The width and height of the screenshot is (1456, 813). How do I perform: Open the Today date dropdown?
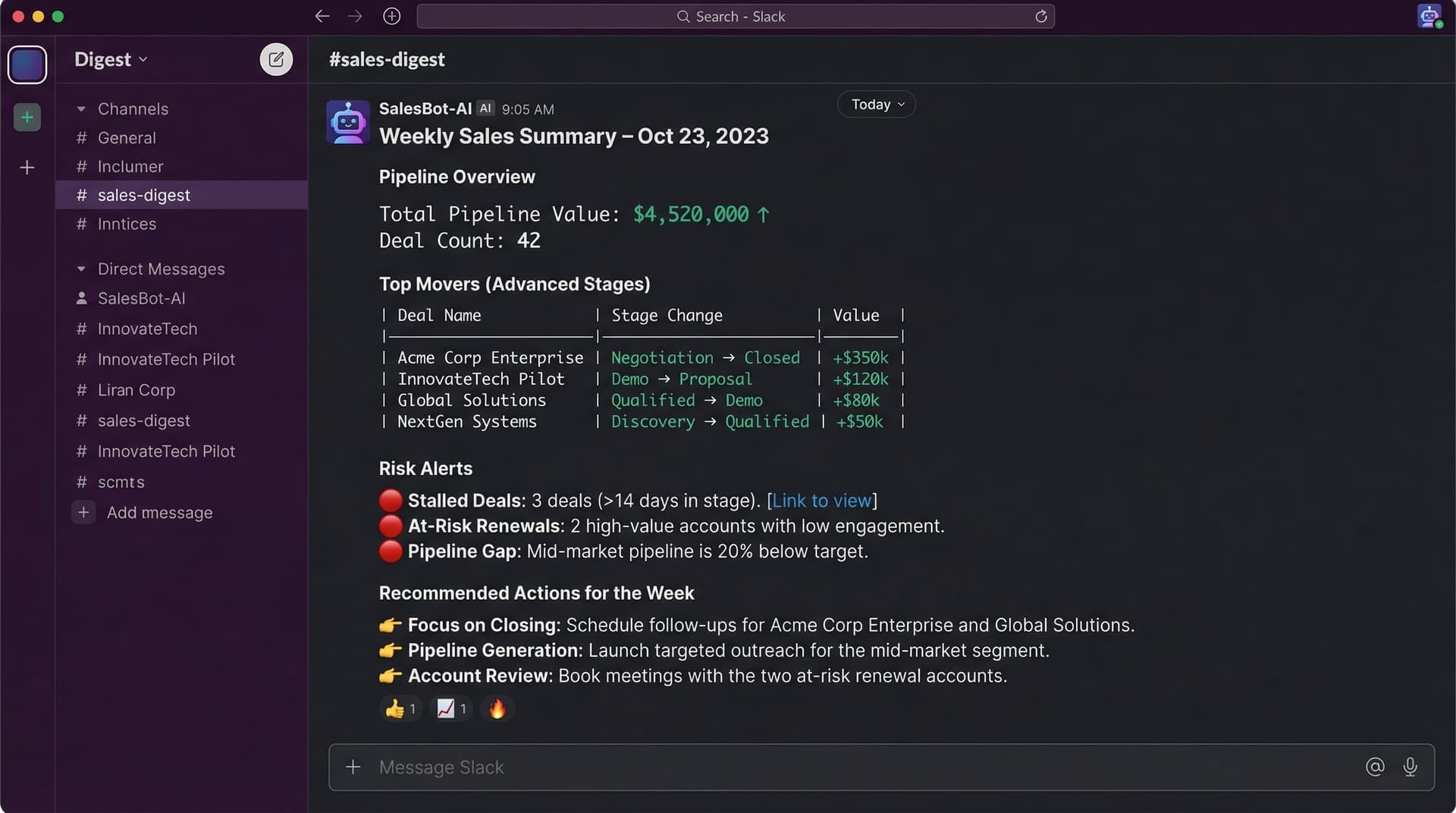tap(876, 104)
